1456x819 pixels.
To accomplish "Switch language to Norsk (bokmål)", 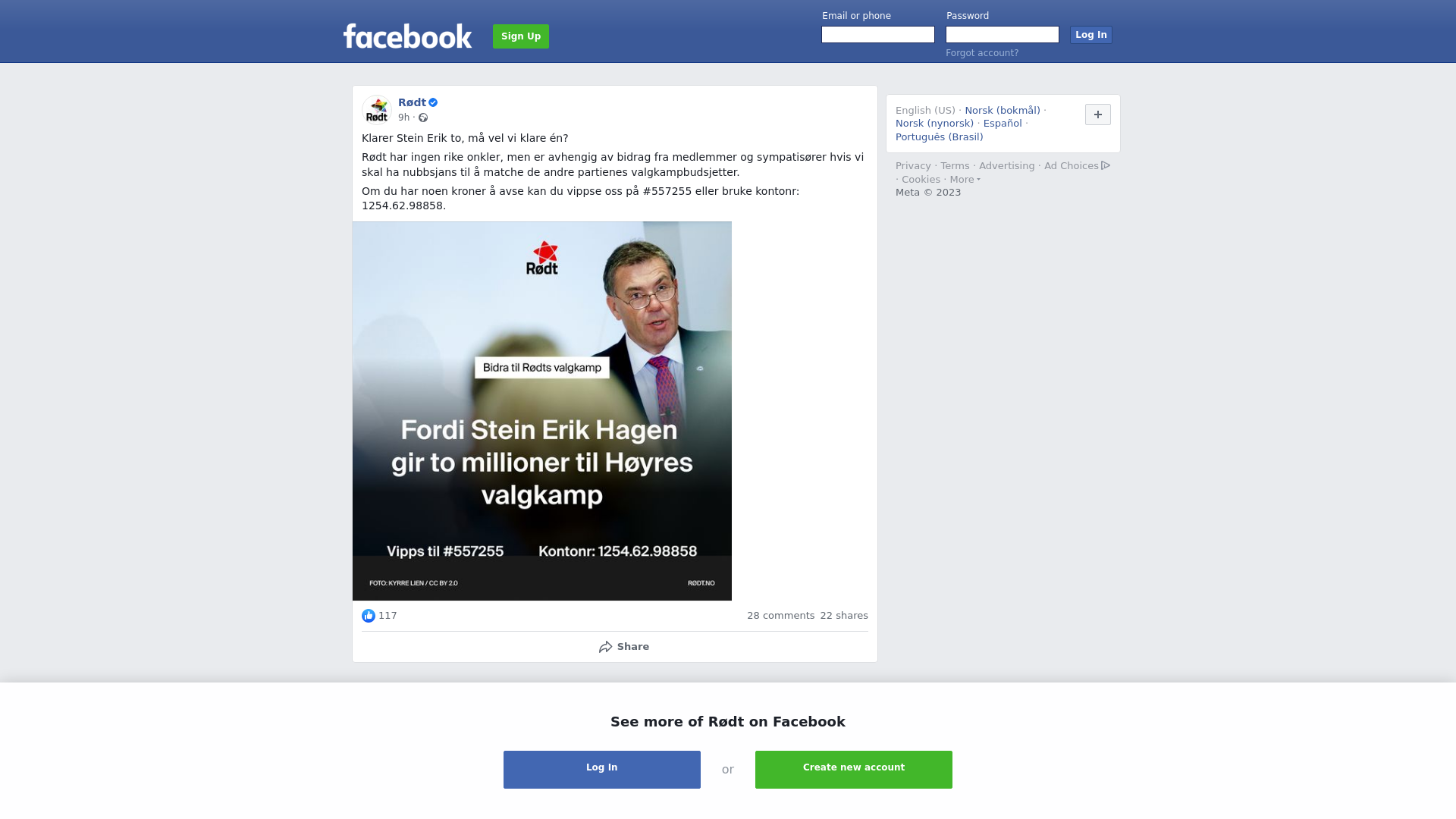I will tap(1003, 111).
